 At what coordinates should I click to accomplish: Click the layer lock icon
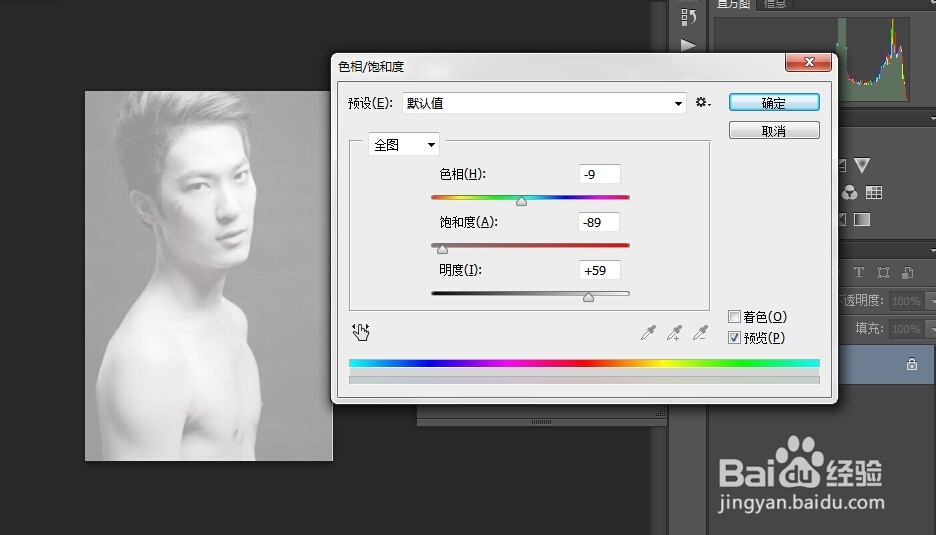click(912, 364)
